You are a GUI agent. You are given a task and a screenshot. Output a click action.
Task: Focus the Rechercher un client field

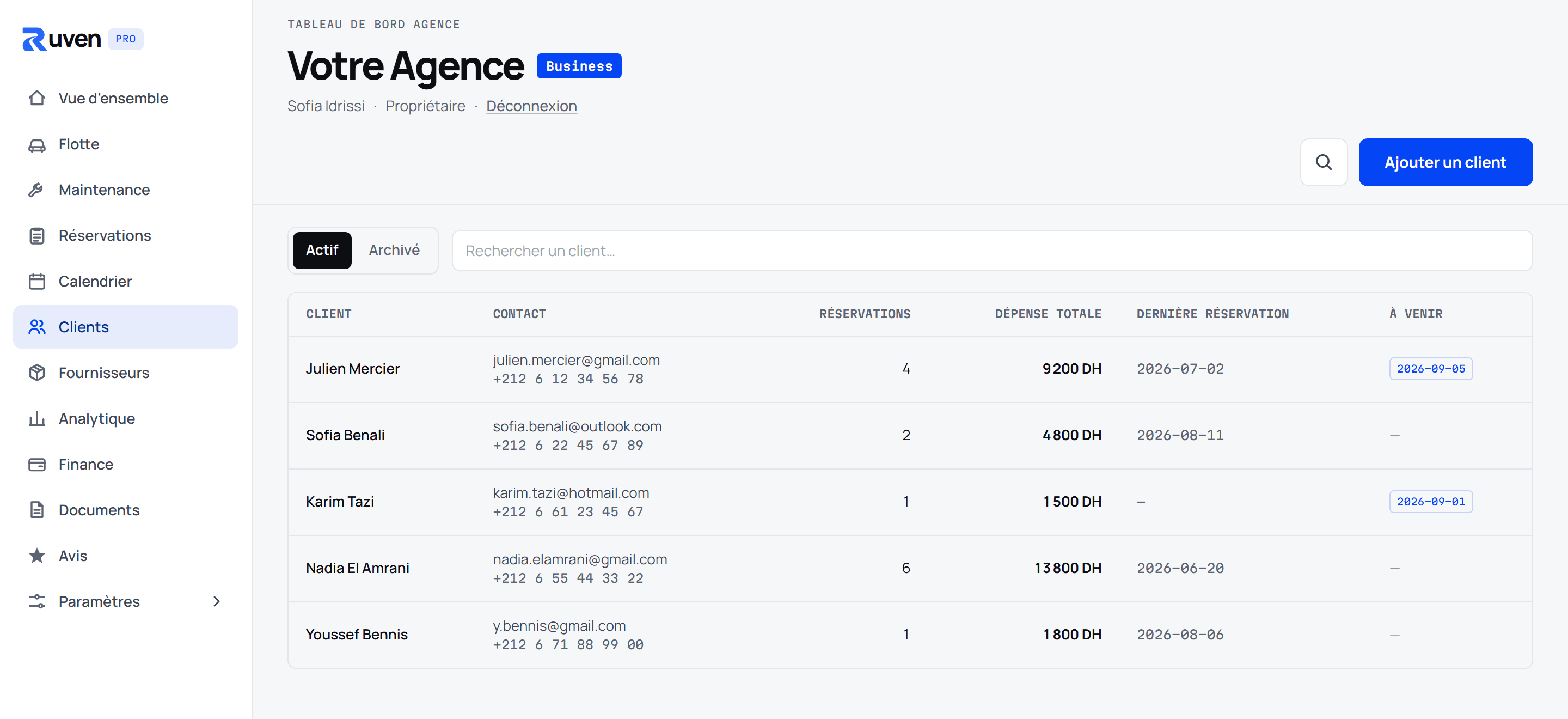click(991, 251)
